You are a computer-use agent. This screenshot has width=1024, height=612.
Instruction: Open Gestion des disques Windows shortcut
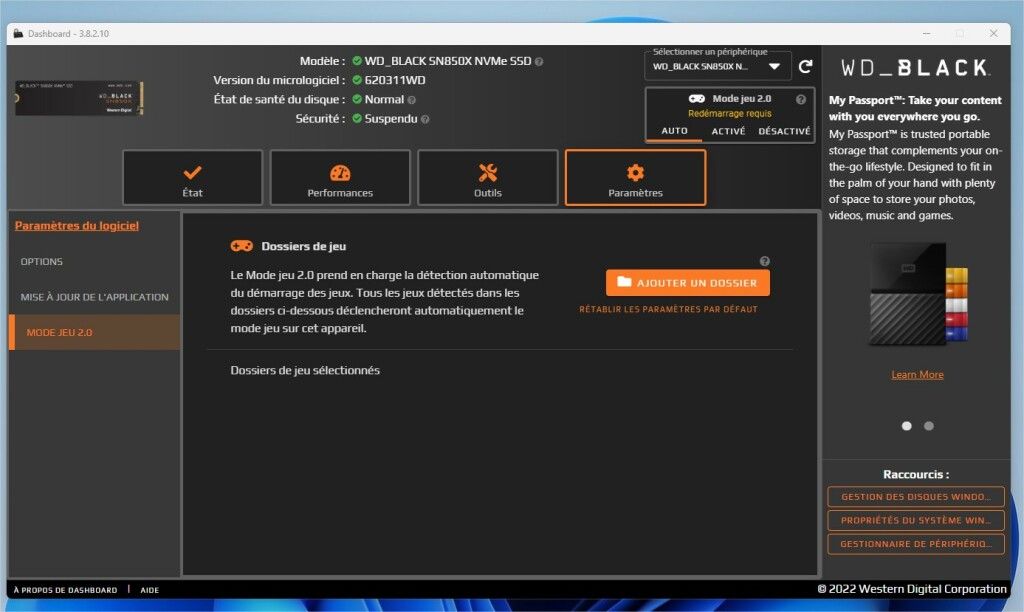(916, 496)
